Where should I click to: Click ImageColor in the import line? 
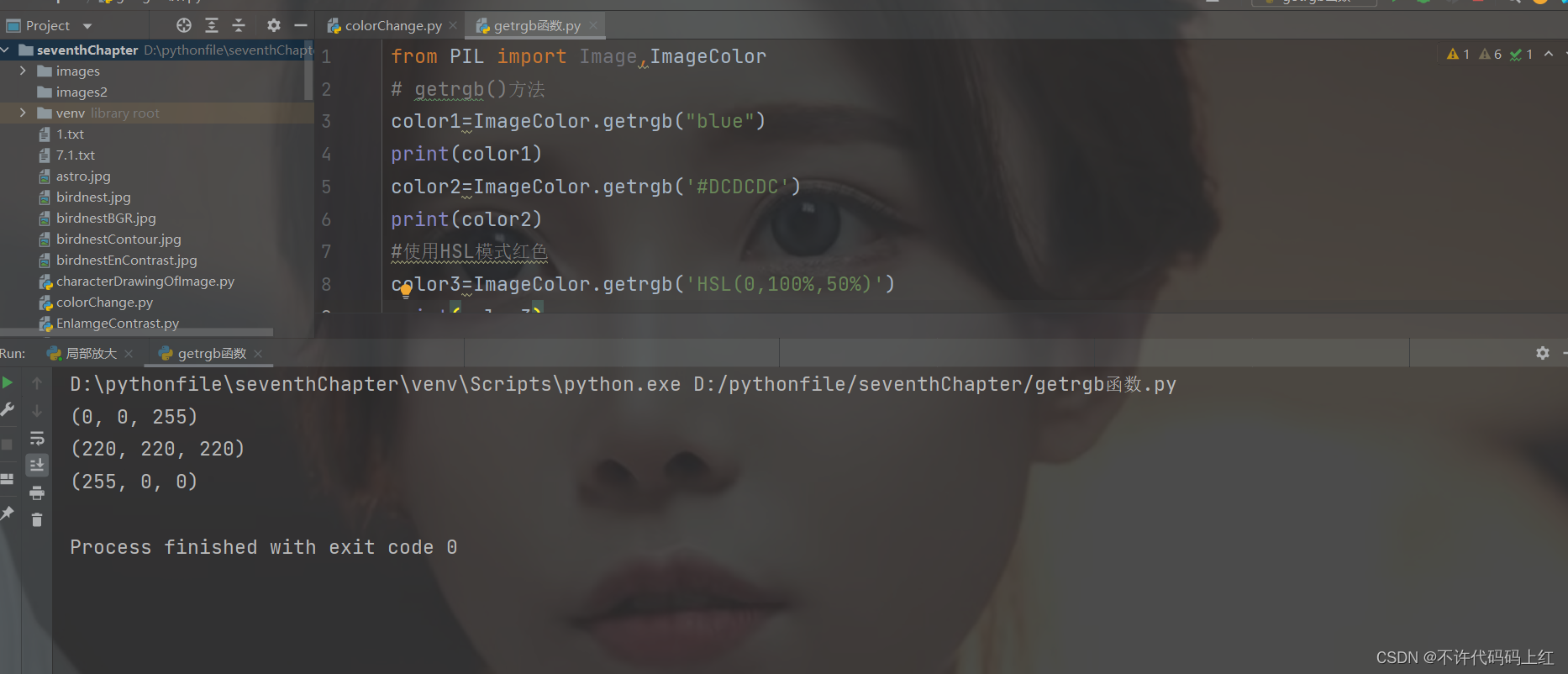708,56
